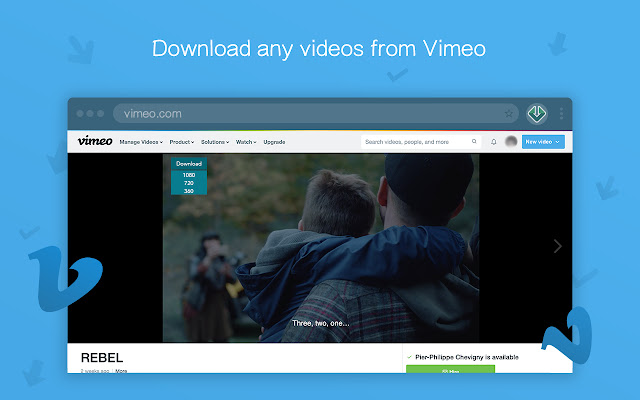The image size is (640, 400).
Task: Click the search magnifier icon
Action: pyautogui.click(x=474, y=142)
